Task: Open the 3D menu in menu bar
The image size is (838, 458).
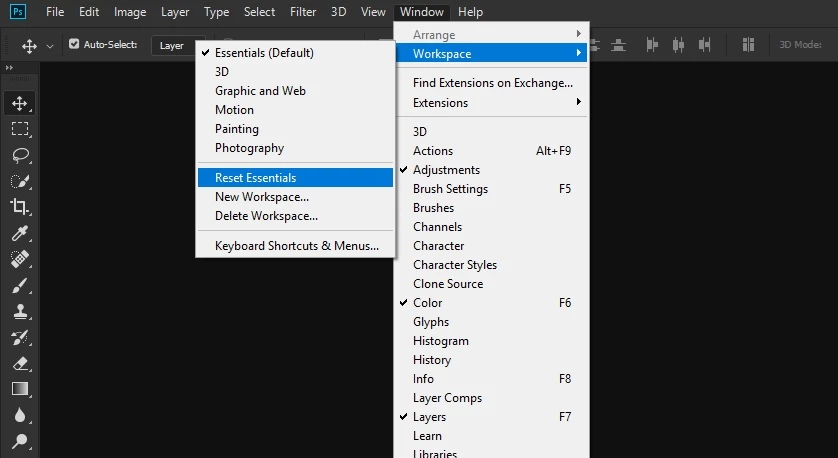Action: 338,12
